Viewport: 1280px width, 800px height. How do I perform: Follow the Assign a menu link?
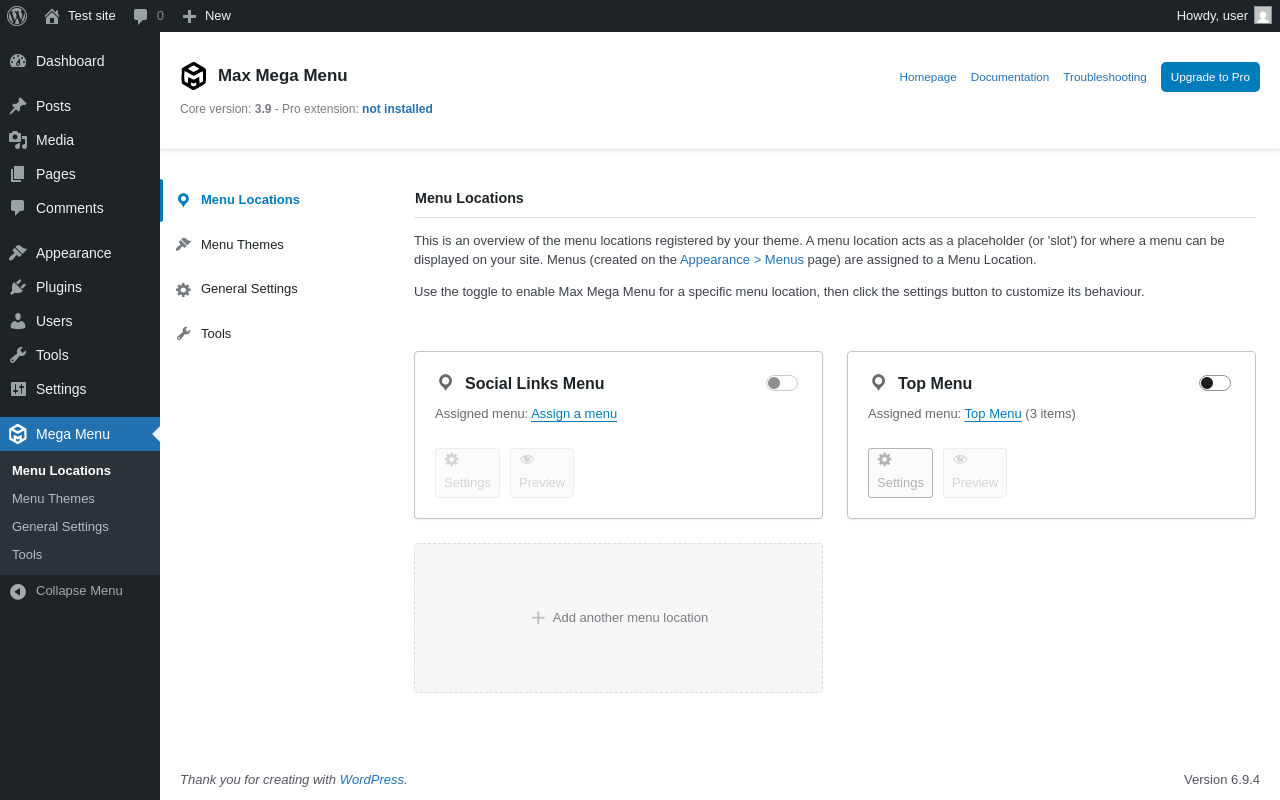[x=574, y=414]
